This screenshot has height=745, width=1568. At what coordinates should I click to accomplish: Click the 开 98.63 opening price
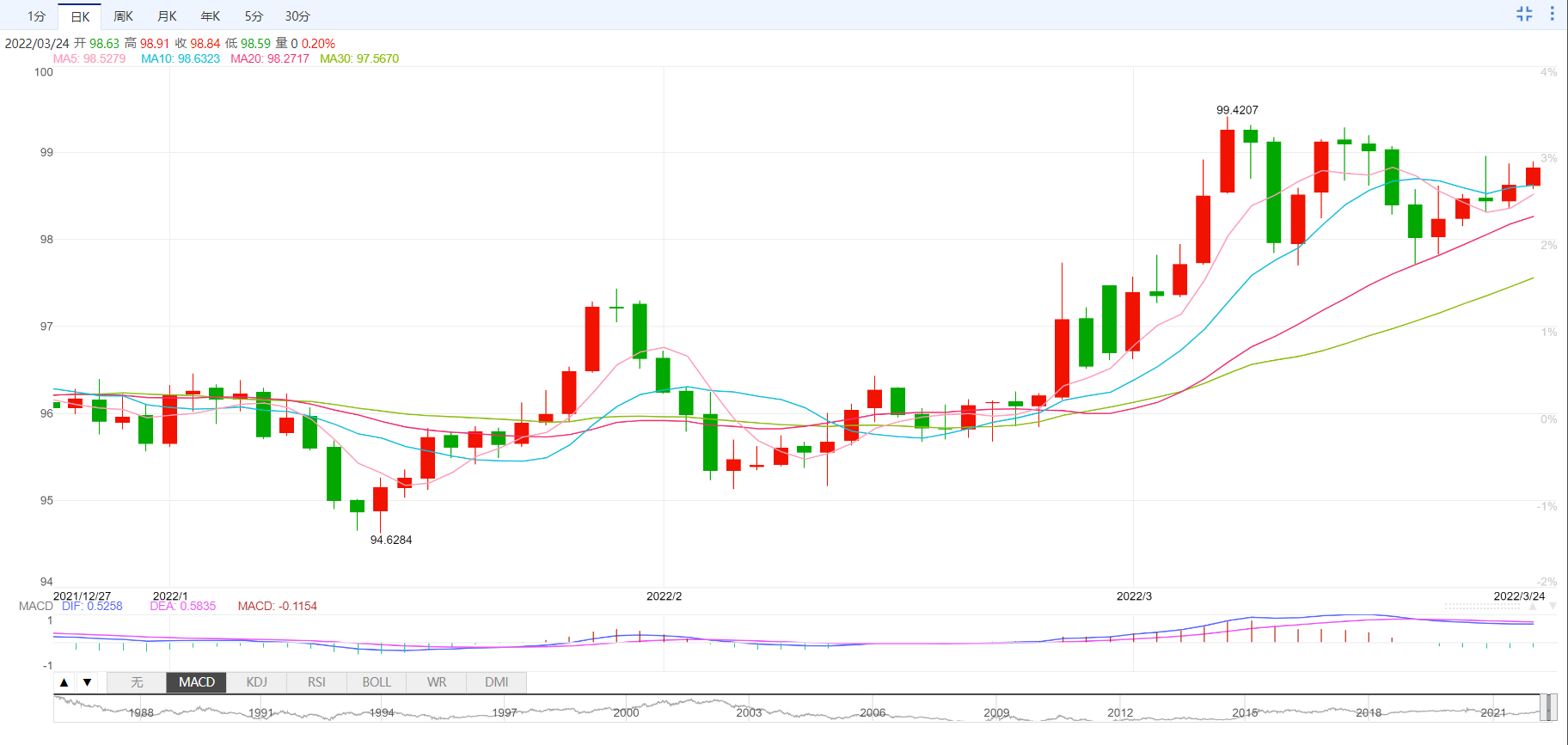[96, 43]
